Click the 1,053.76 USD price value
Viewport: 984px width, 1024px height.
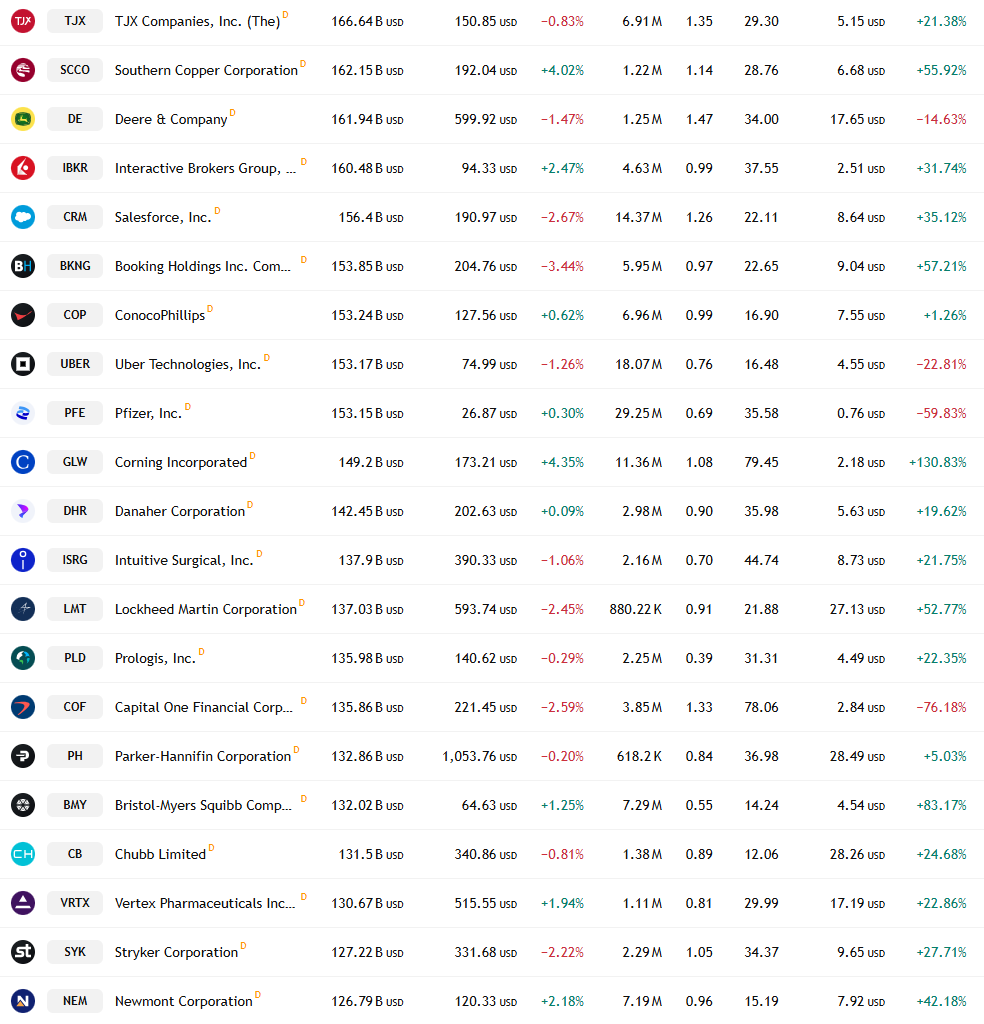(479, 756)
